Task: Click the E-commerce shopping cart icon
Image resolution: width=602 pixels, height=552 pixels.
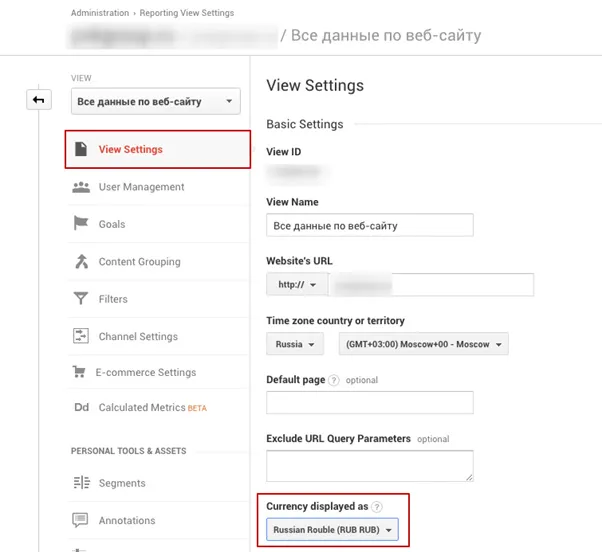Action: [x=79, y=372]
